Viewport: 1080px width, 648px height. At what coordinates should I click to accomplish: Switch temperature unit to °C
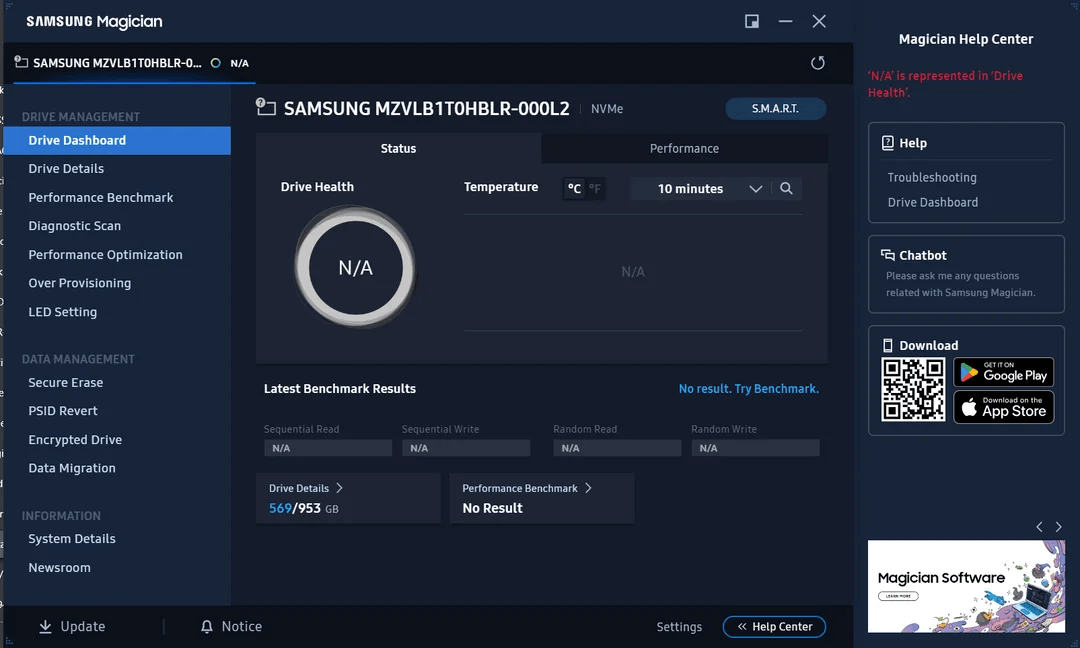tap(574, 189)
